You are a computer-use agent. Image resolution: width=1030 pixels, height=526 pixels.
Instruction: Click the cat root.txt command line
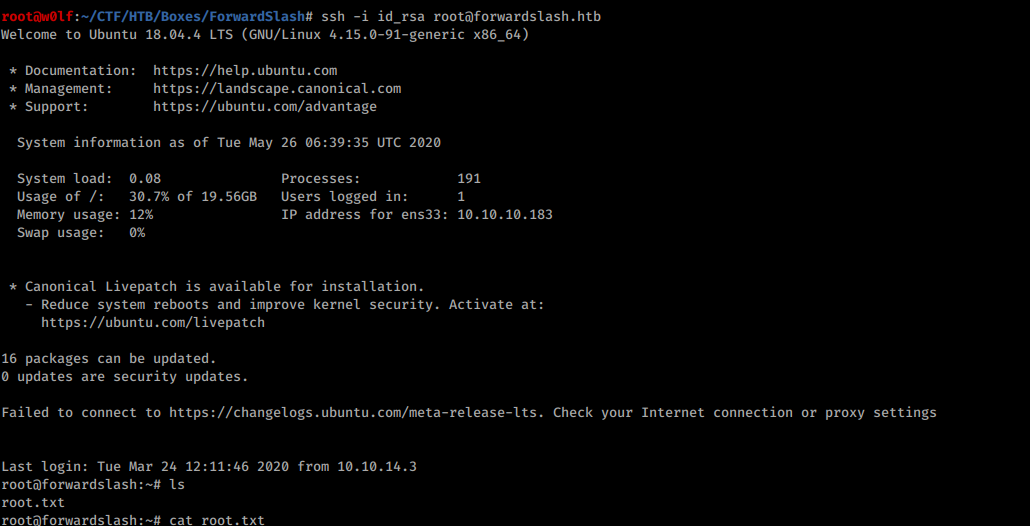click(217, 520)
